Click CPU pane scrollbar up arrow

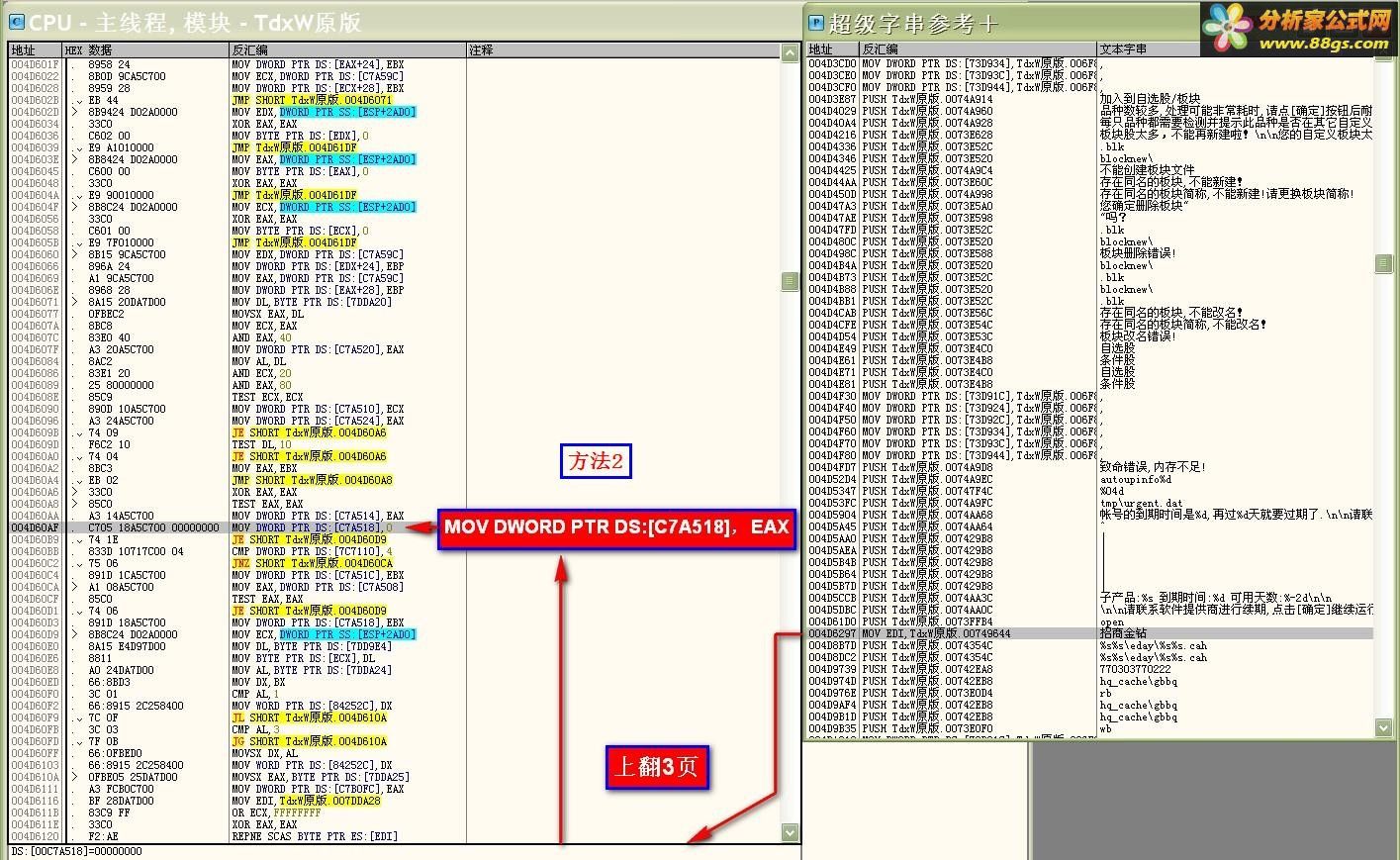tap(790, 51)
